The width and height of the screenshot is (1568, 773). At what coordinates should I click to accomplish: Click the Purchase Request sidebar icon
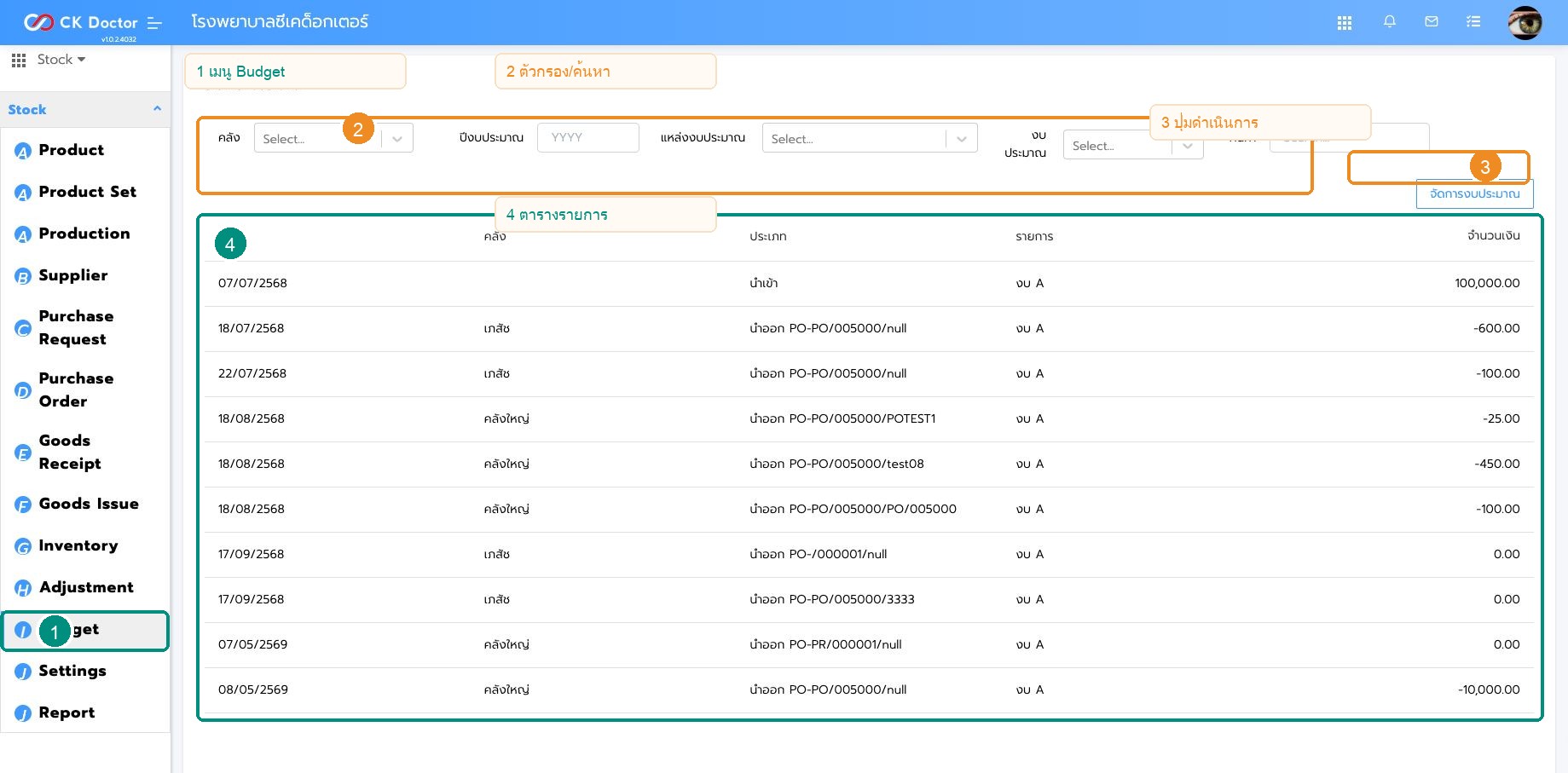tap(23, 328)
